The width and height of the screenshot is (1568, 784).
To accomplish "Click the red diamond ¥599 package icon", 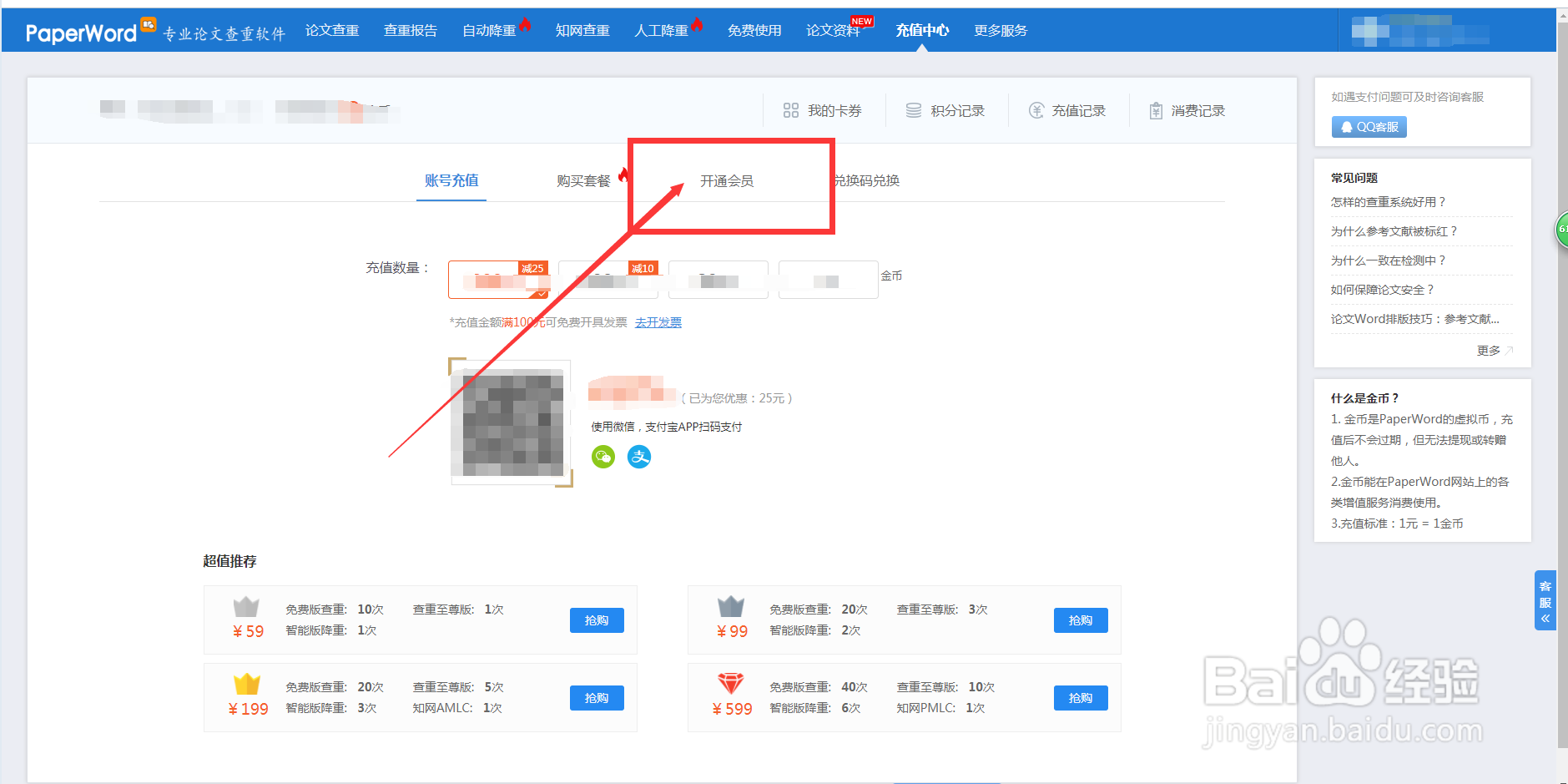I will 730,684.
